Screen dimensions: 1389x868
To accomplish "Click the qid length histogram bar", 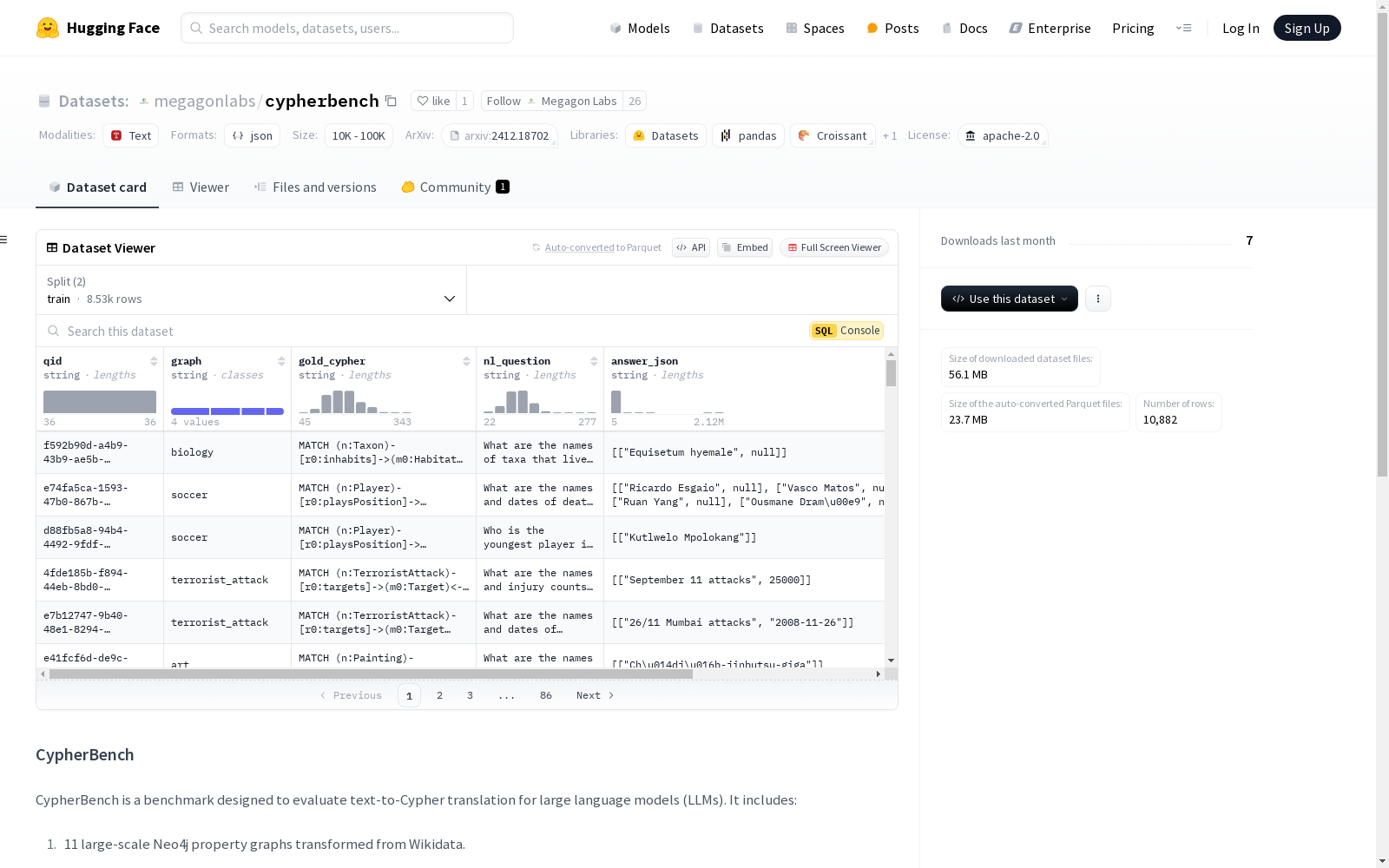I will click(100, 402).
